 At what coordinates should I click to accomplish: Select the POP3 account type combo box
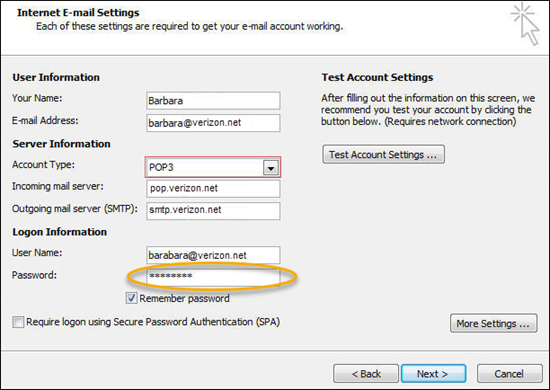213,167
